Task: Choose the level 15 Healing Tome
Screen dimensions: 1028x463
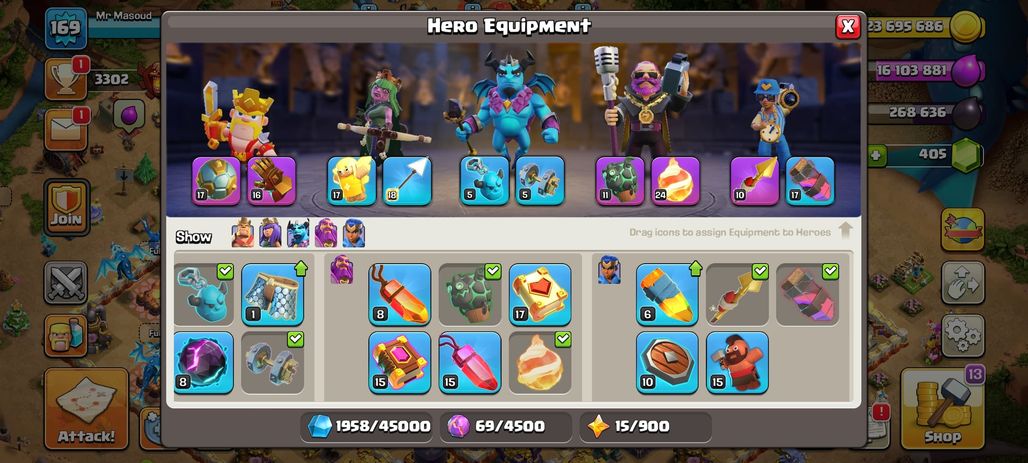Action: click(x=399, y=362)
